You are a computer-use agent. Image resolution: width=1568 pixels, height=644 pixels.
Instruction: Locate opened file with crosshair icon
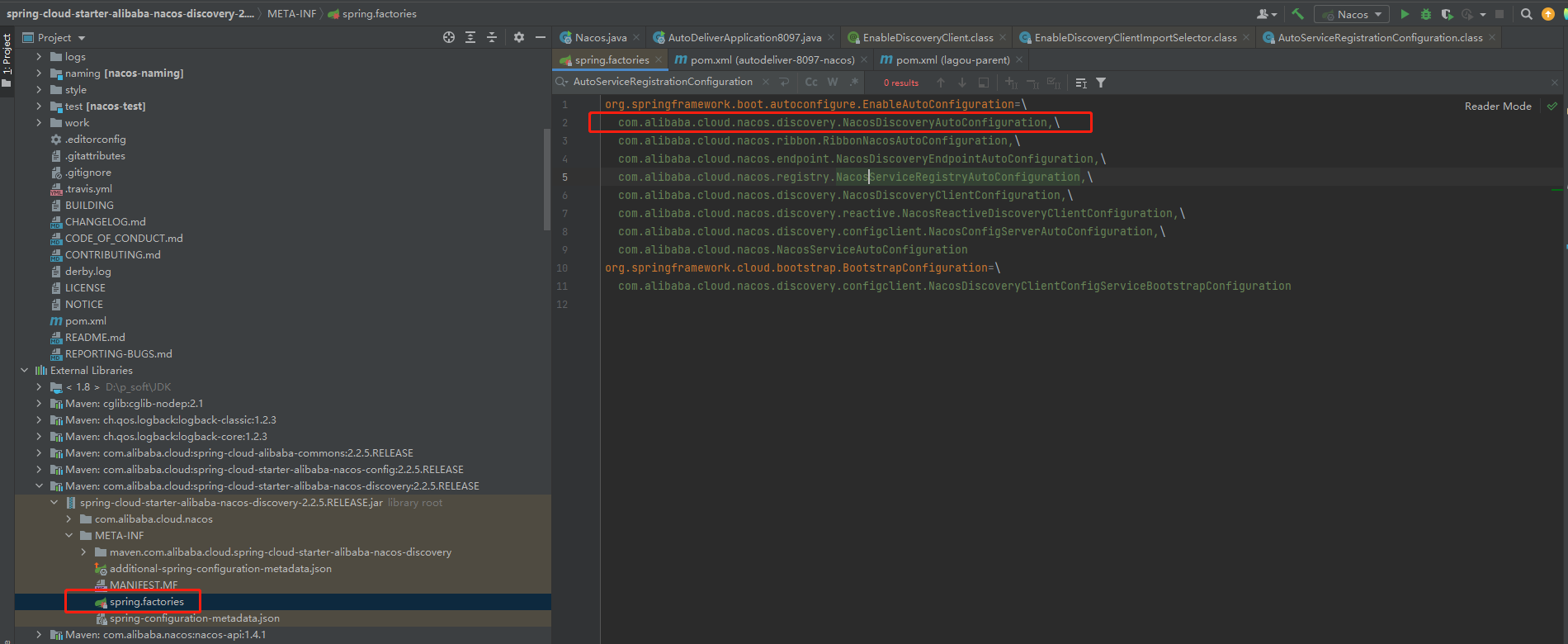tap(449, 37)
